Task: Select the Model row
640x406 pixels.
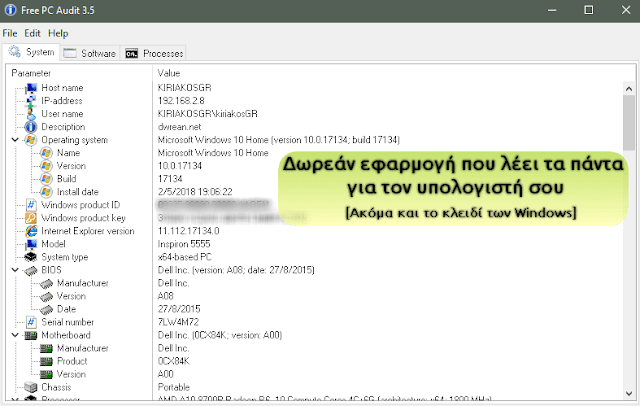Action: pos(315,244)
